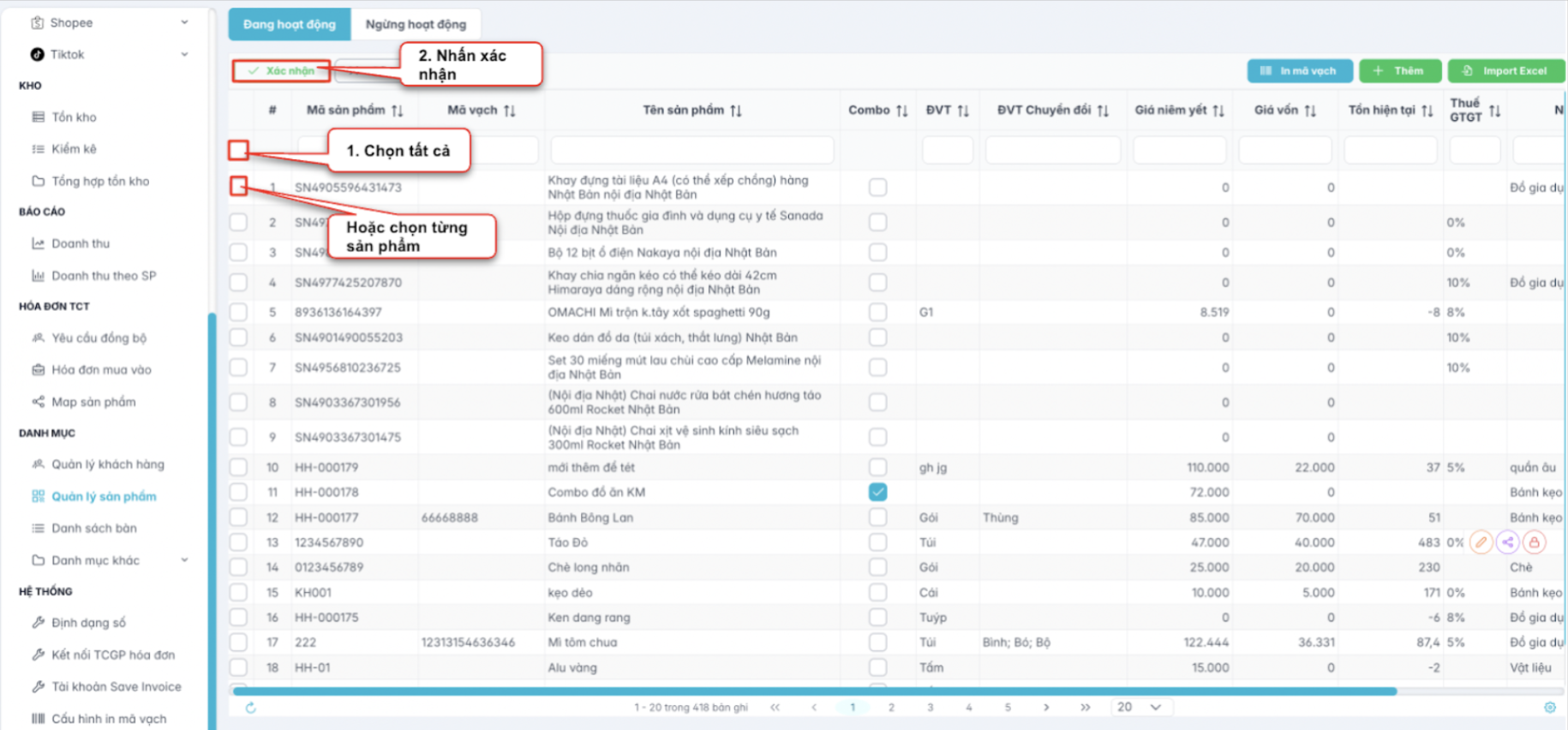Click the green Thêm button
The width and height of the screenshot is (1568, 730).
pos(1398,71)
